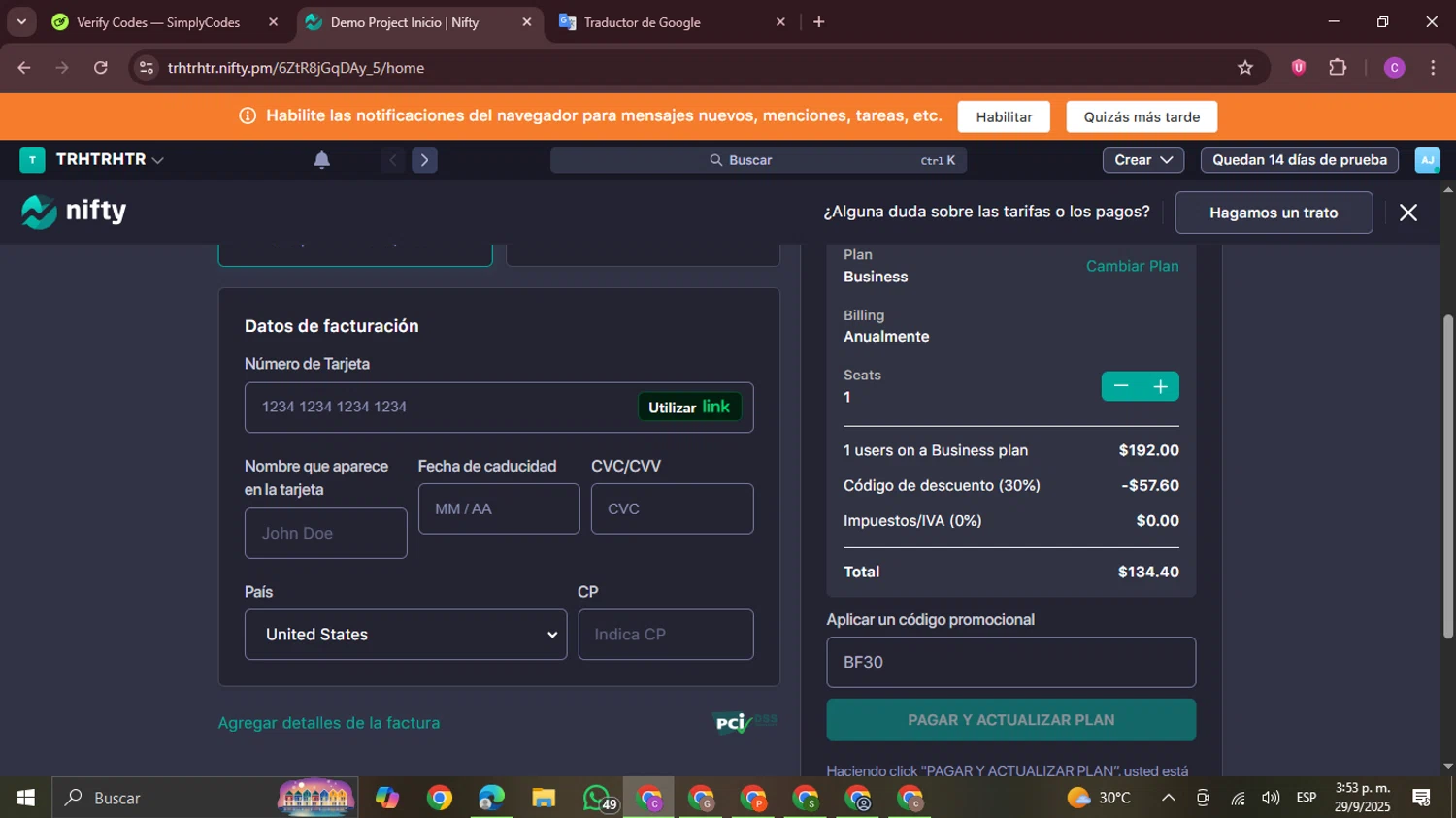View site information icon in the address bar

(147, 68)
